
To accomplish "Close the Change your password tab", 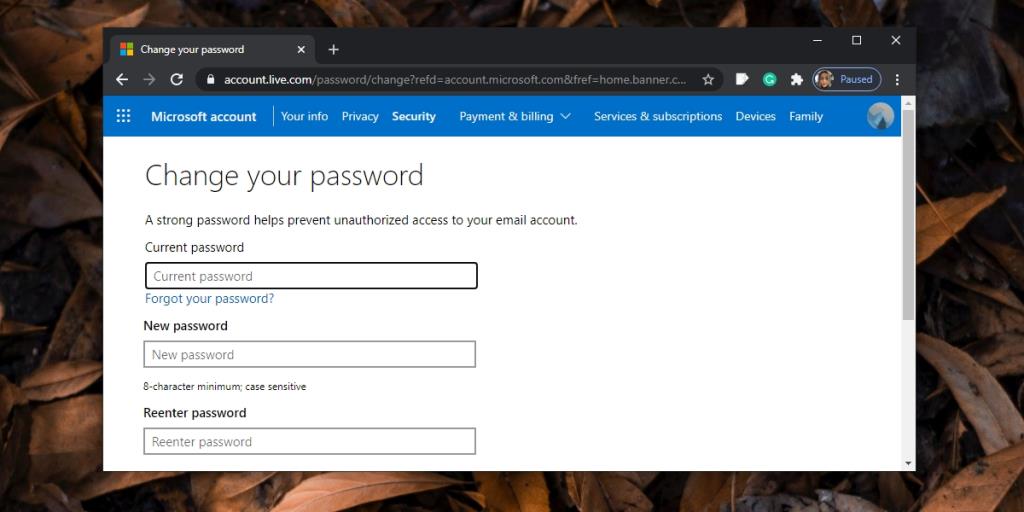I will click(301, 49).
